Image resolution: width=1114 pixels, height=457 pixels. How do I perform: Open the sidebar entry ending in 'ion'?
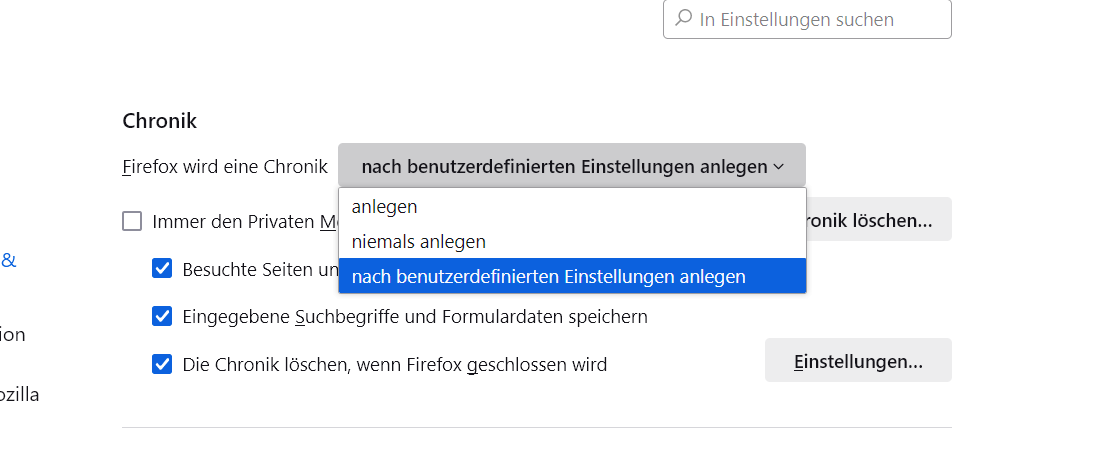click(13, 334)
